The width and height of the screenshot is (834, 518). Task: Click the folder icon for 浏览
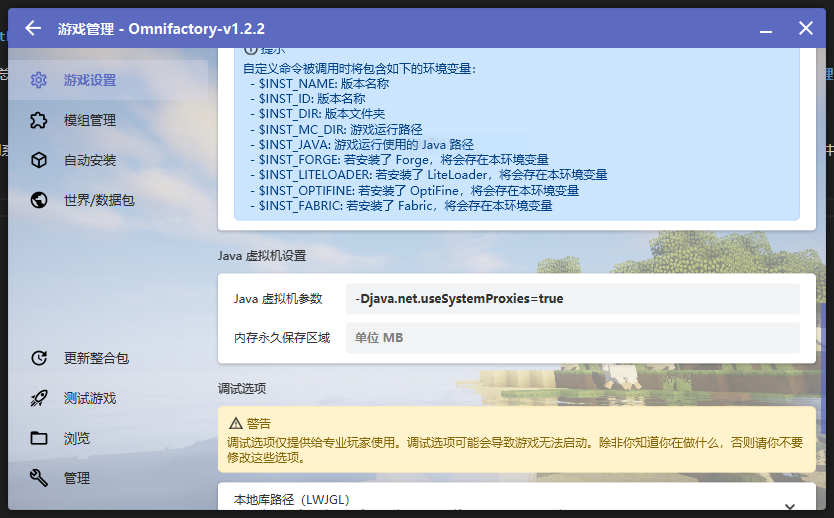click(x=39, y=438)
